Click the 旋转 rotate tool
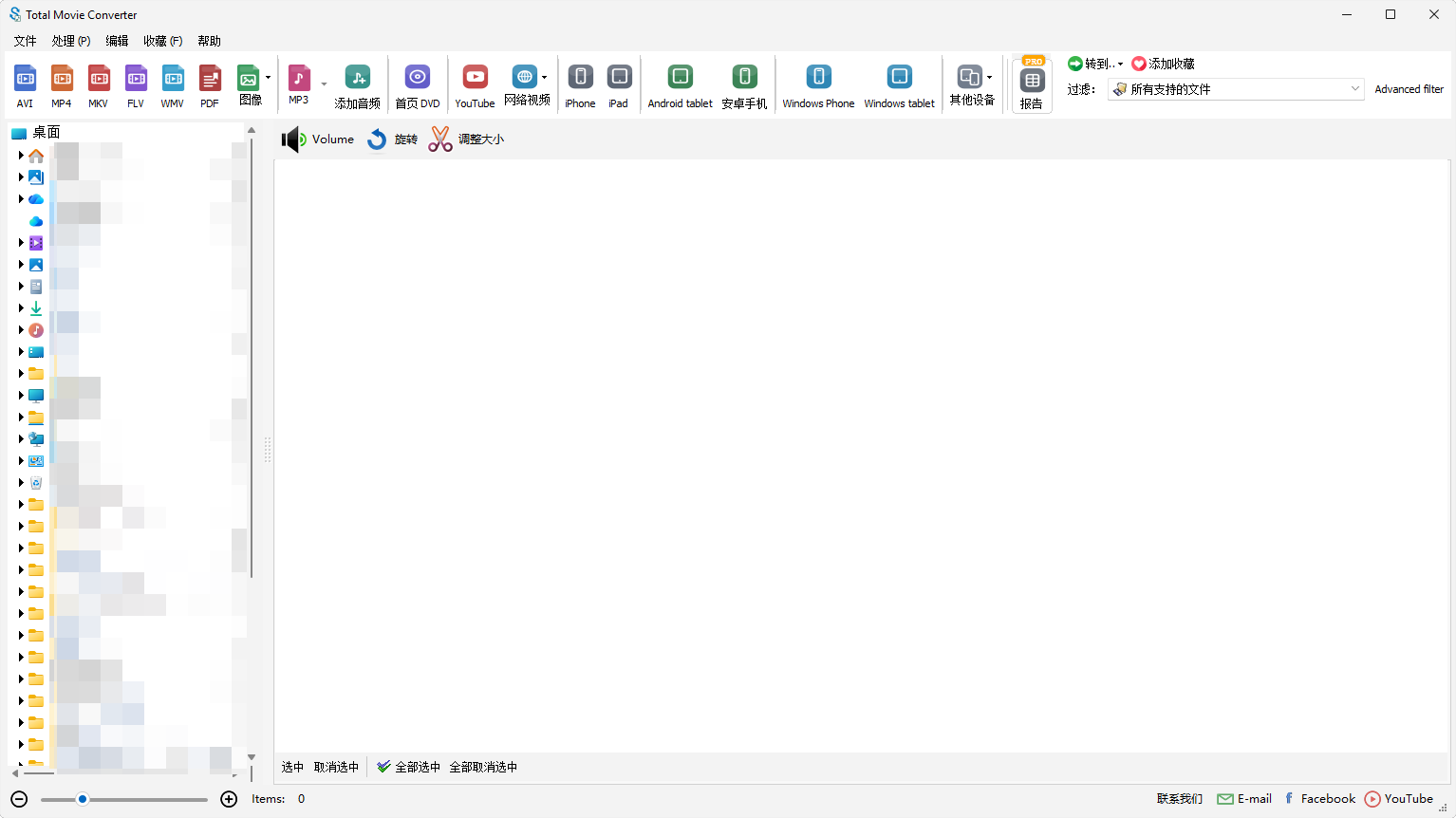1456x818 pixels. pyautogui.click(x=392, y=139)
